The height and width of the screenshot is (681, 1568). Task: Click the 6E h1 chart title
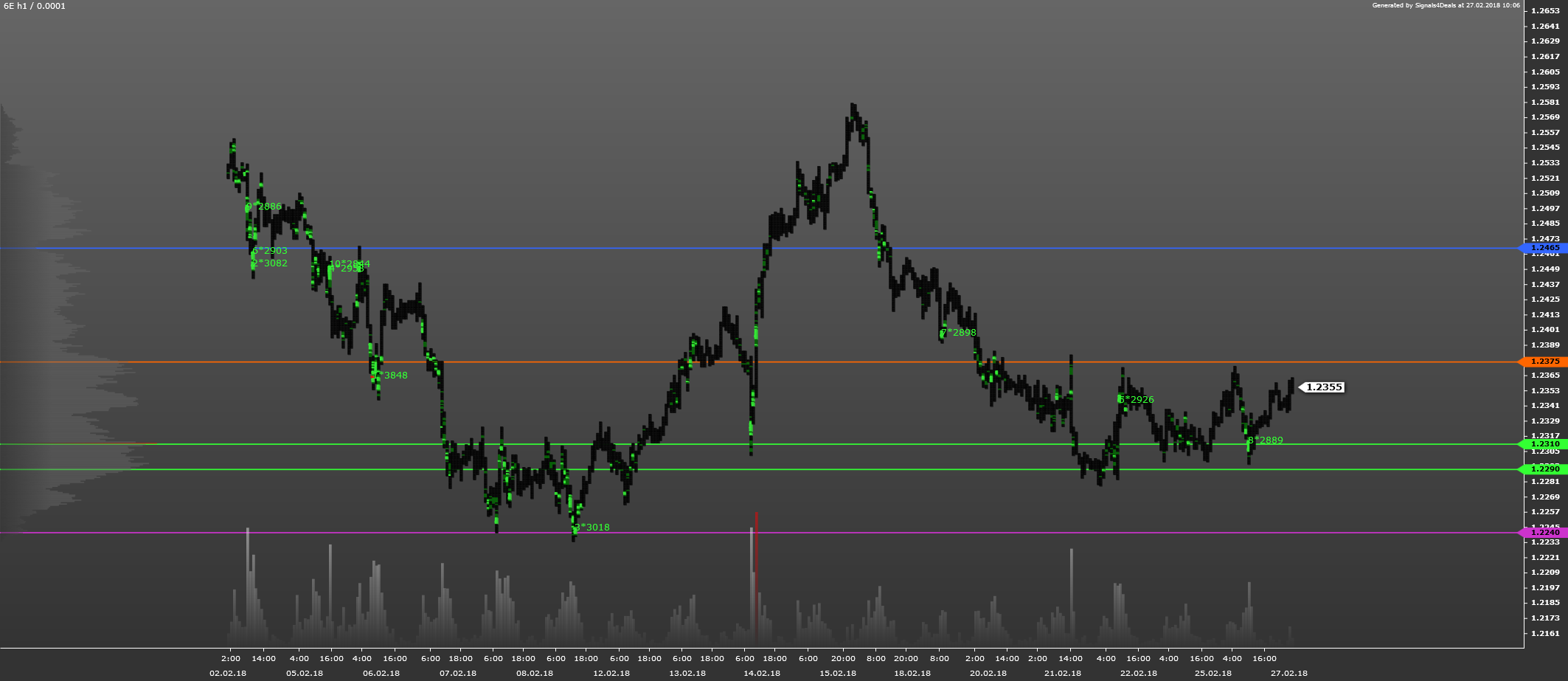pyautogui.click(x=35, y=6)
